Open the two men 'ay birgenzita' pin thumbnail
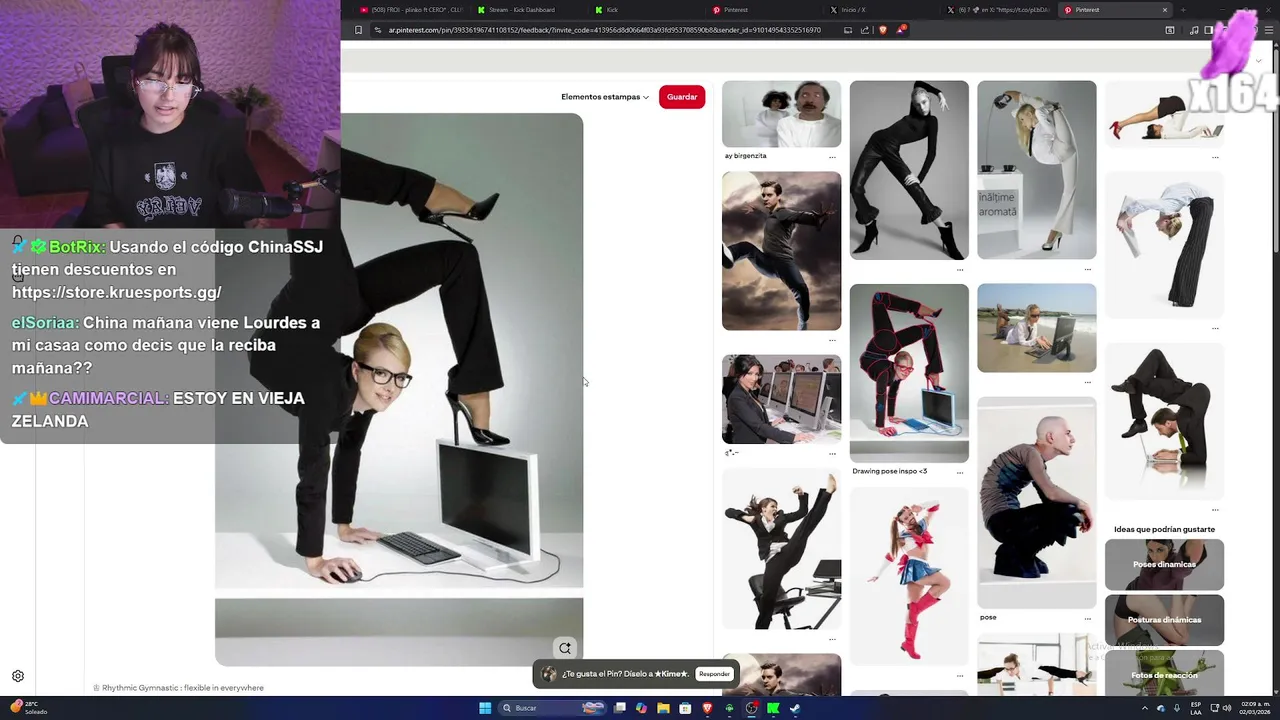Screen dimensions: 1280x720 [781, 114]
